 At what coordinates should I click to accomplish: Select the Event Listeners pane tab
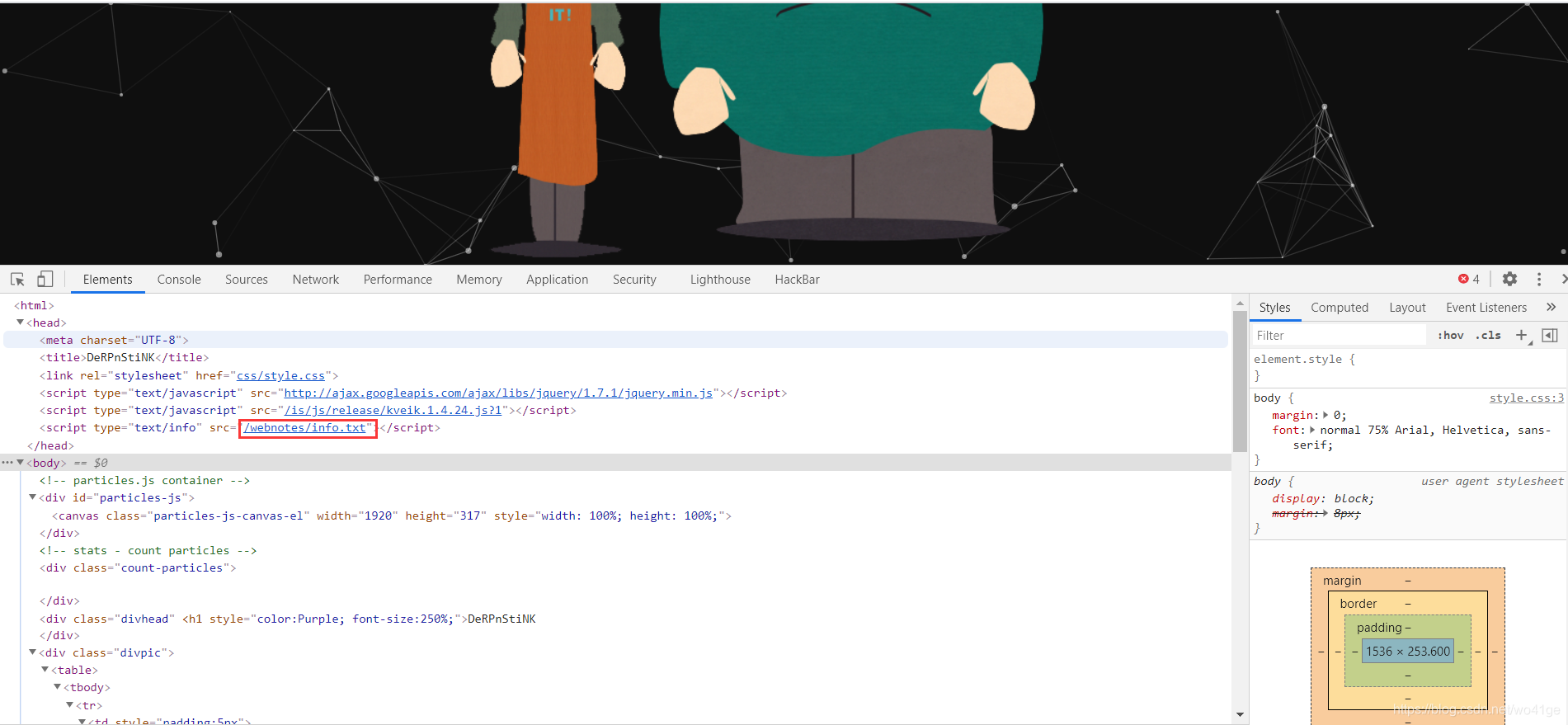pos(1486,308)
